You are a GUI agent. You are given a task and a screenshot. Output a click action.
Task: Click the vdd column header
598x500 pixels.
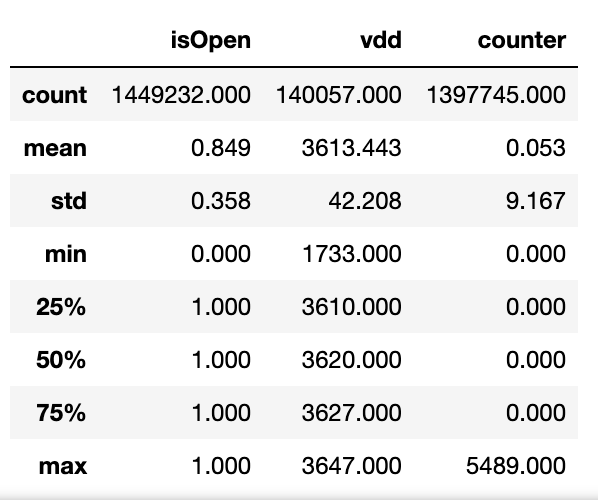(x=381, y=40)
